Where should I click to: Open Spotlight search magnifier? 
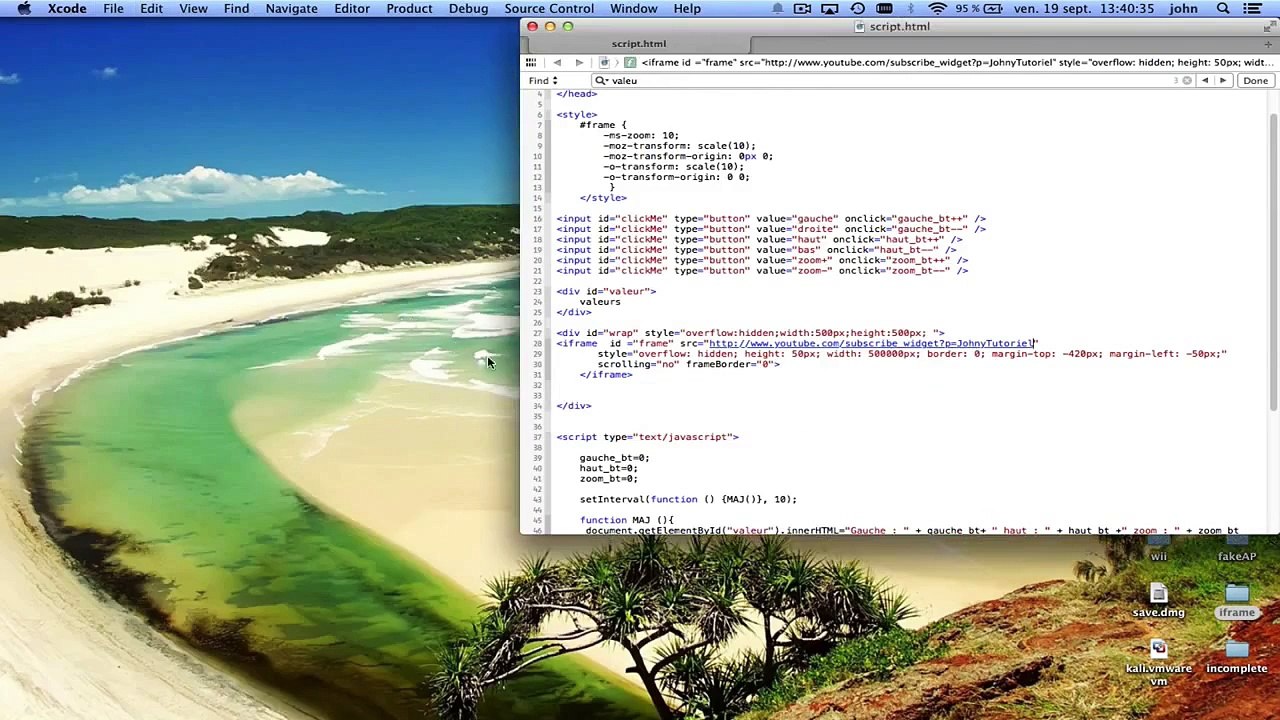tap(1223, 9)
